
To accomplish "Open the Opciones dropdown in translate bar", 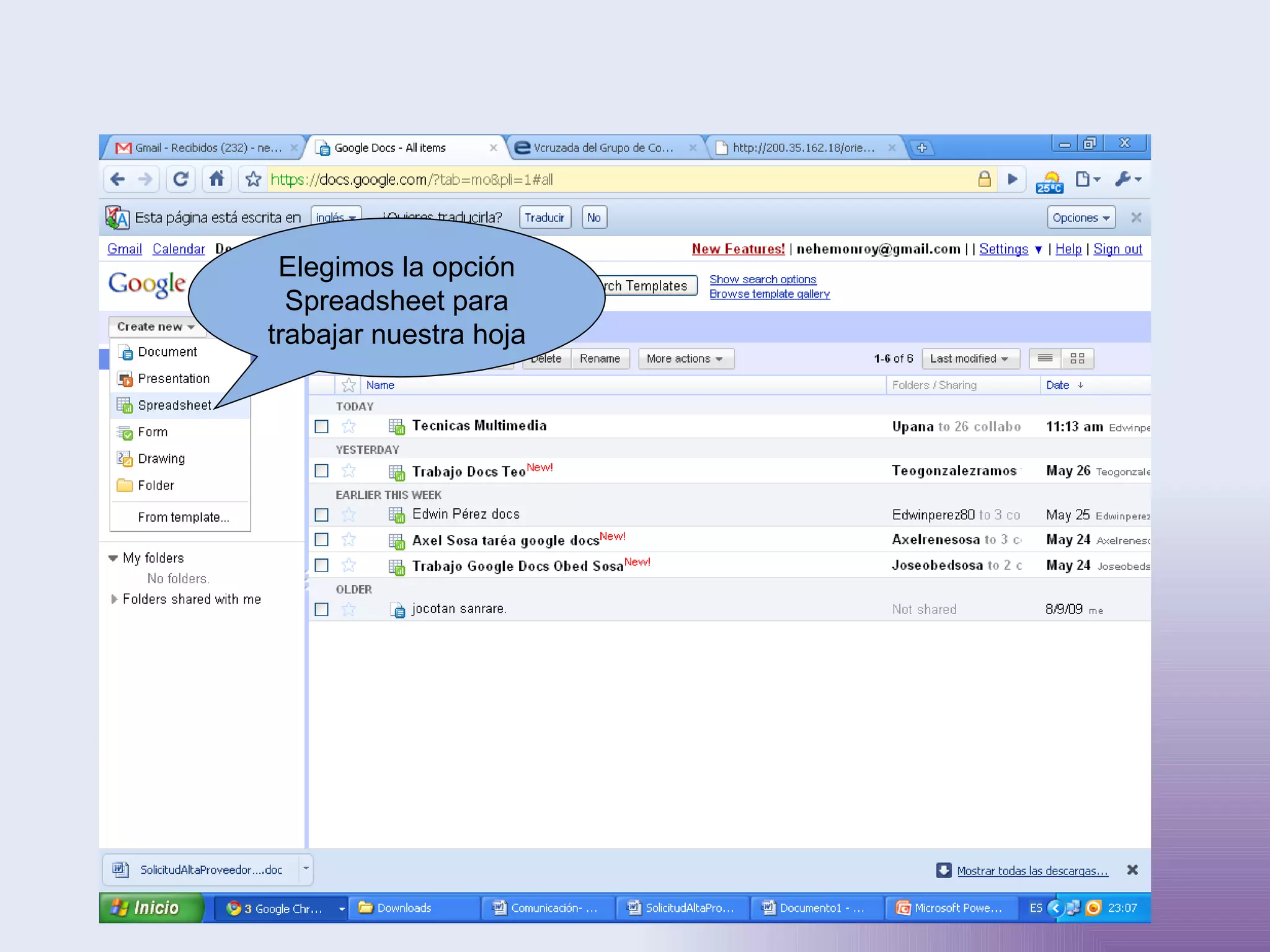I will [1081, 218].
